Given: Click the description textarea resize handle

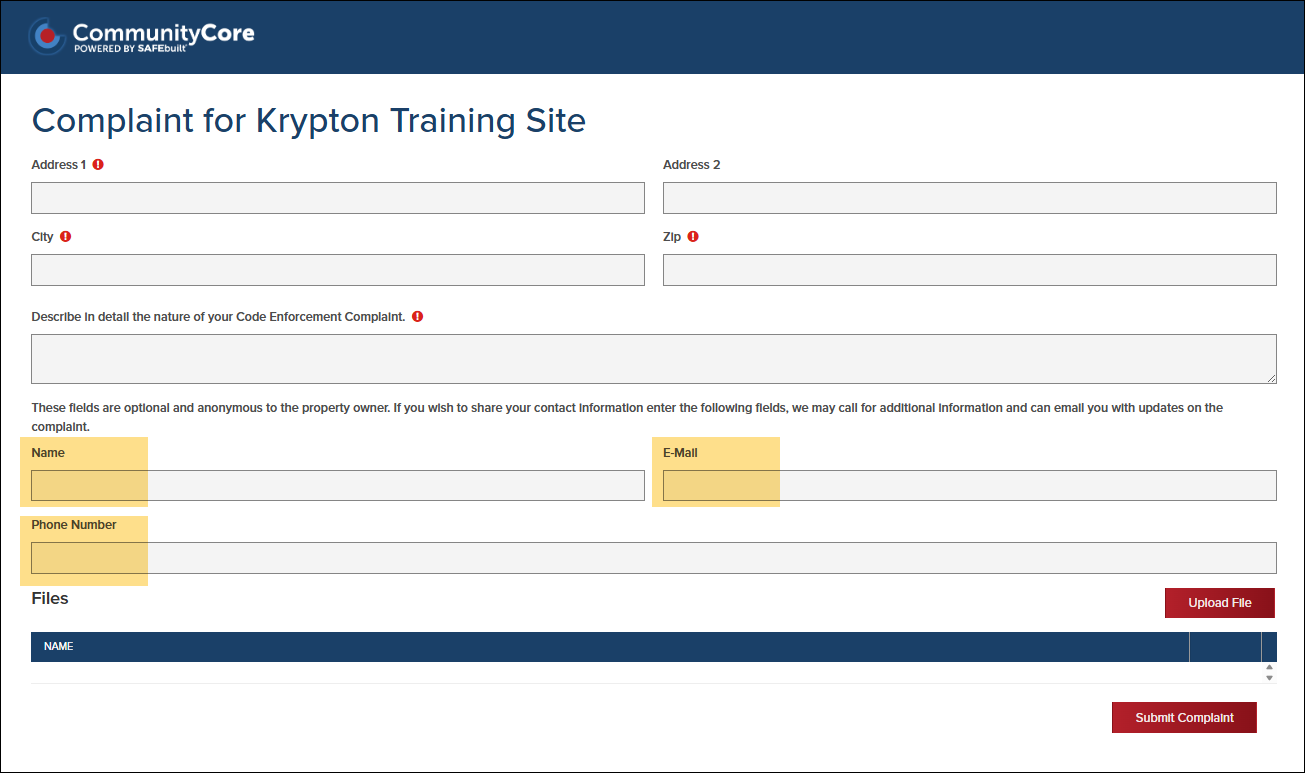Looking at the screenshot, I should 1271,378.
